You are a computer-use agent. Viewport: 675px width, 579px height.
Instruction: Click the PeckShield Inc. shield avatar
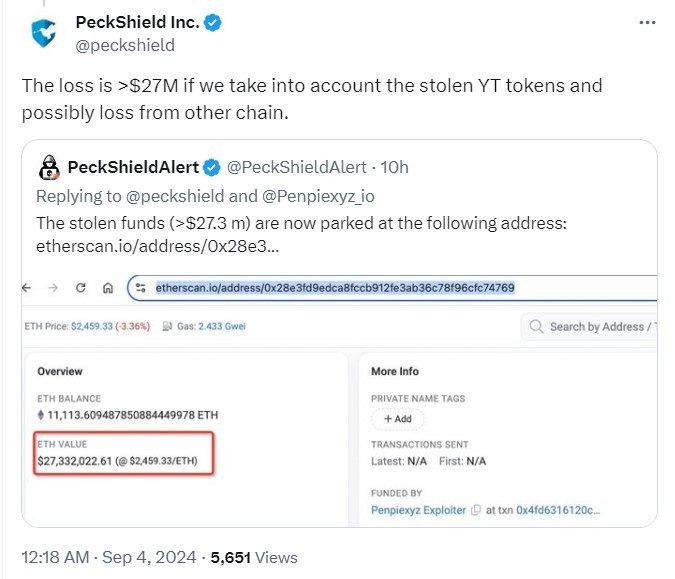coord(42,33)
